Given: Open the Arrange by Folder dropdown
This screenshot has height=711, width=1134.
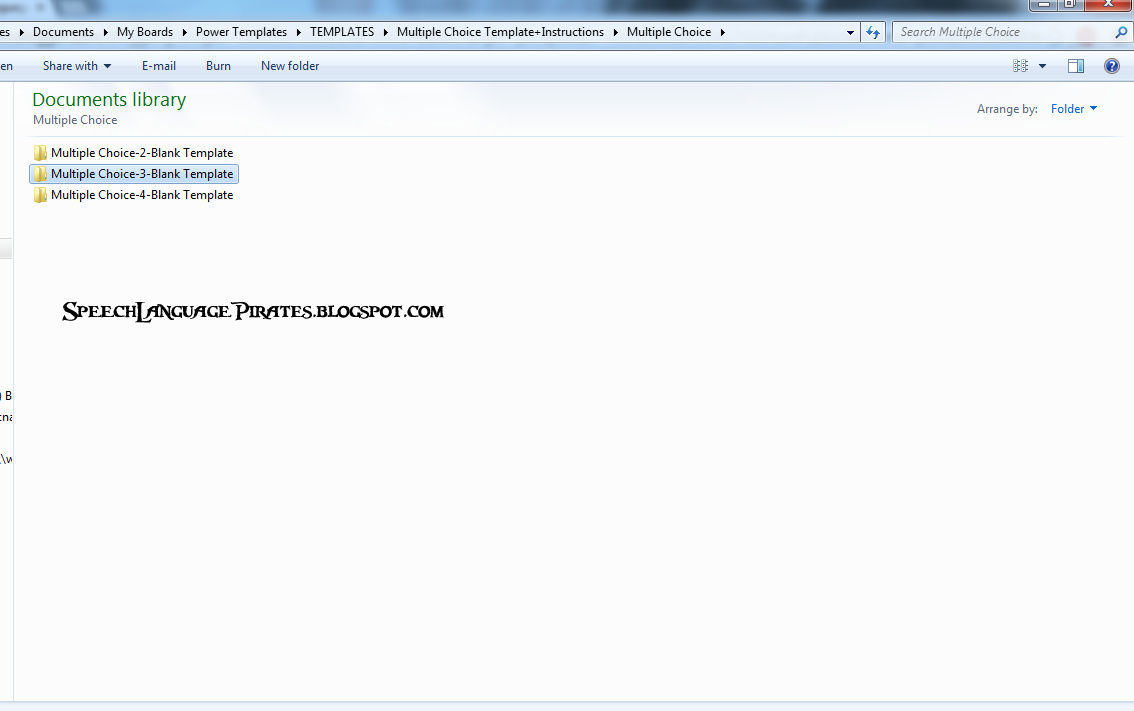Looking at the screenshot, I should 1074,109.
